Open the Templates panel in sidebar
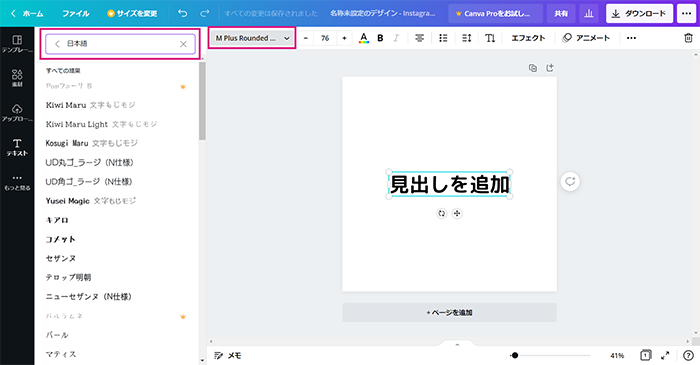The image size is (700, 365). [x=17, y=44]
